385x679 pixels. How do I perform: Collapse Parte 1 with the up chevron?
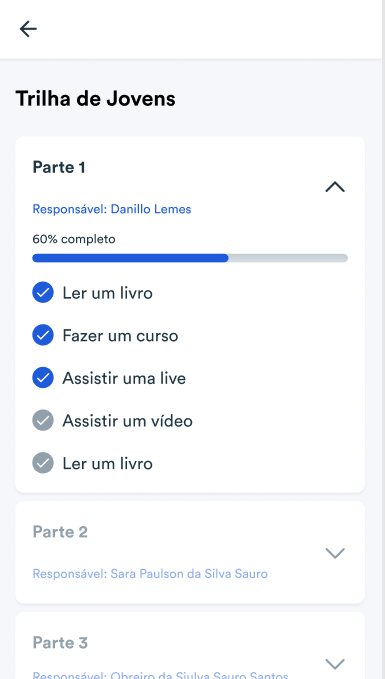(335, 187)
